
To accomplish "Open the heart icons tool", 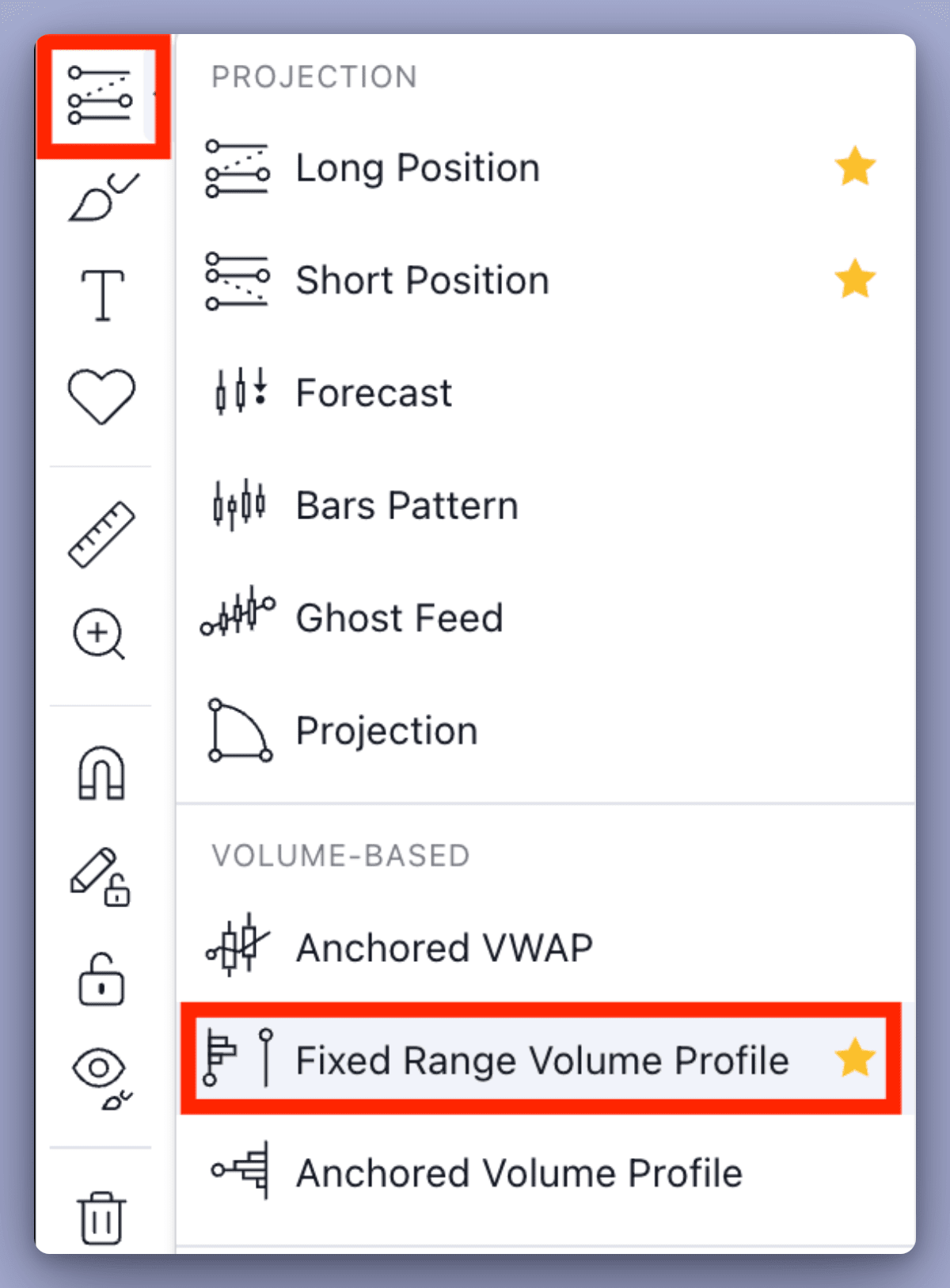I will coord(101,396).
